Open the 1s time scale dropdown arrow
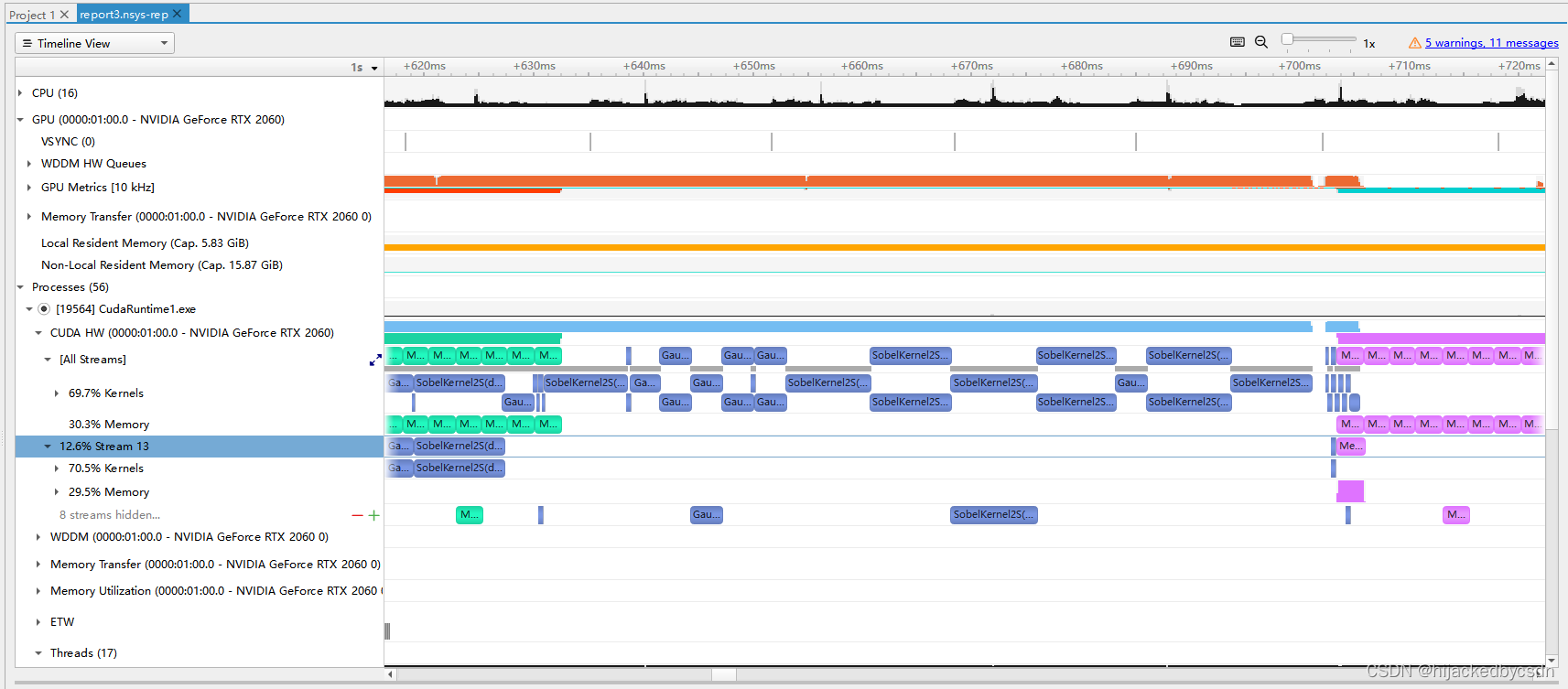This screenshot has width=1568, height=689. [x=374, y=68]
